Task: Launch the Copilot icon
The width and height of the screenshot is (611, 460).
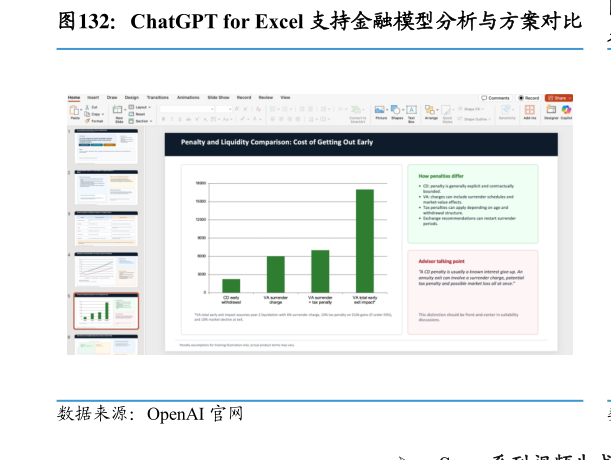Action: 566,112
